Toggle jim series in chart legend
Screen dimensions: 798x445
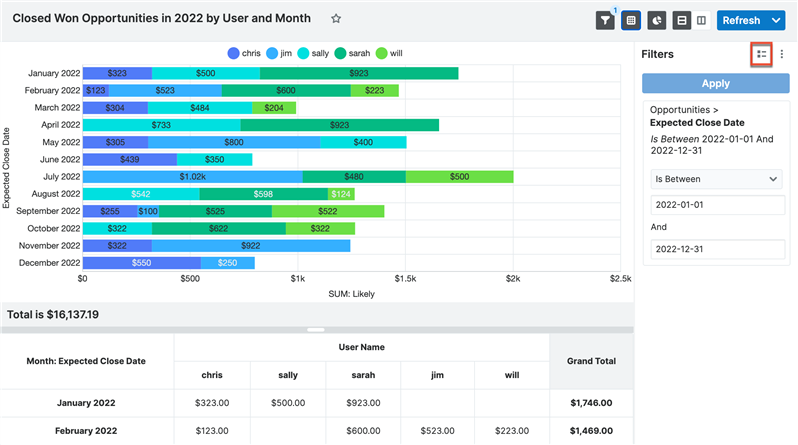point(281,52)
